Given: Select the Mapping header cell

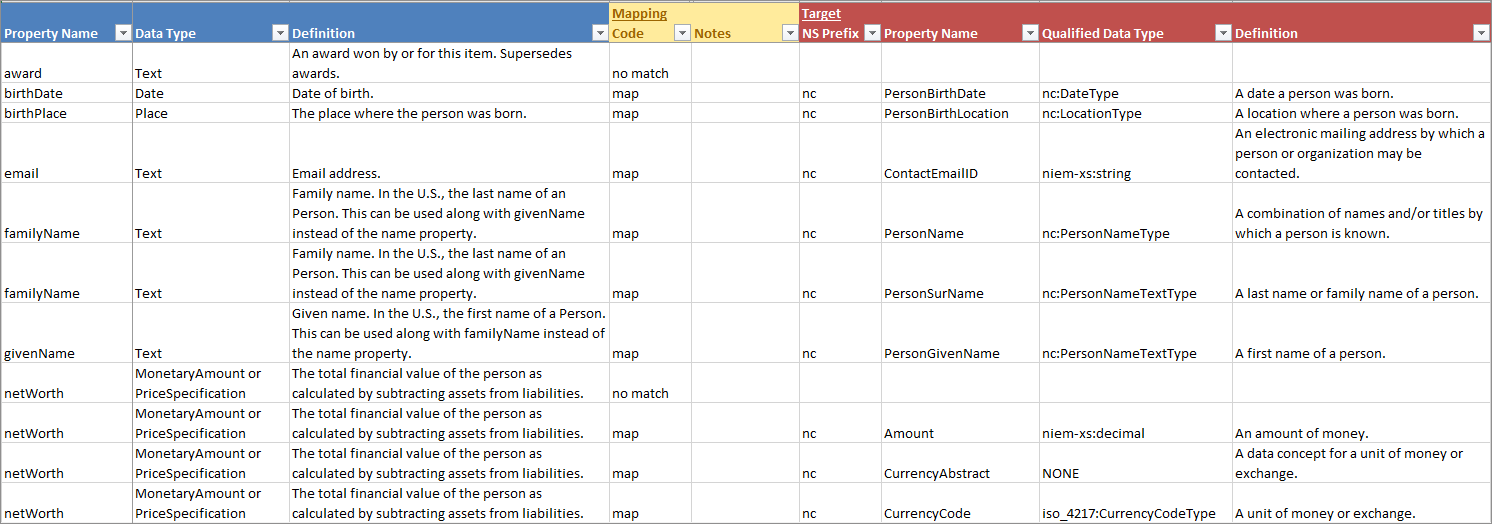Looking at the screenshot, I should [650, 13].
